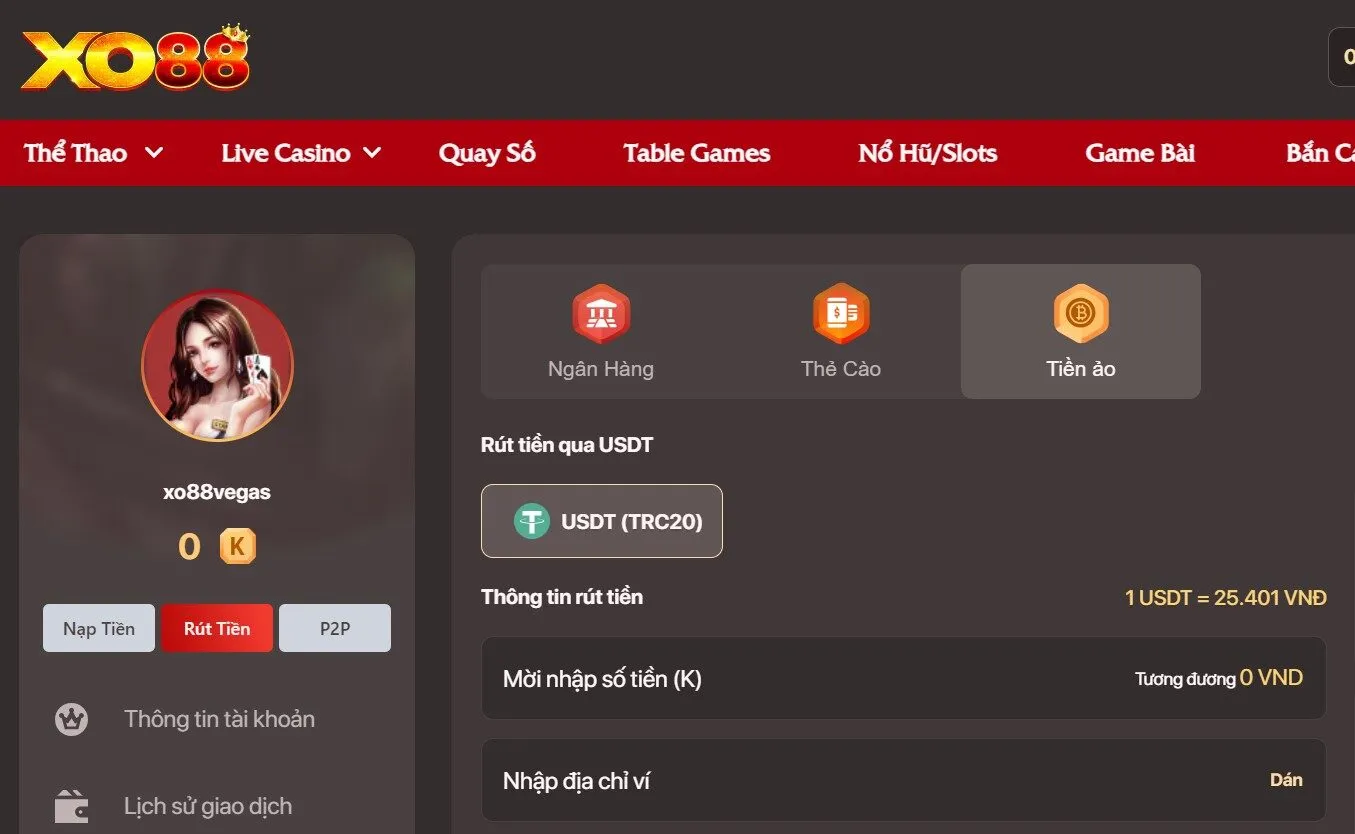Open the Ngân Hàng bank icon

[x=601, y=314]
